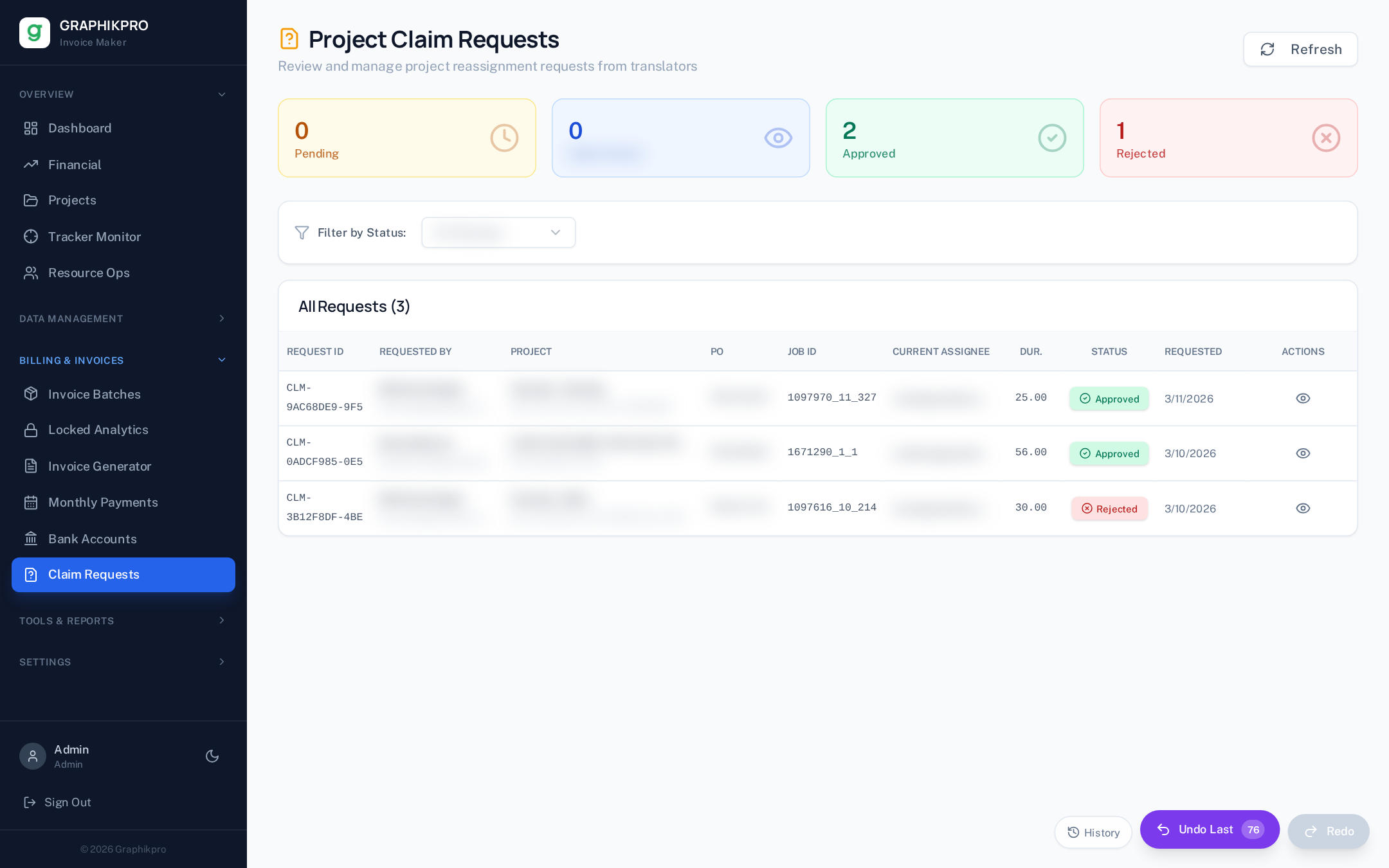Select the Pending summary card
Viewport: 1389px width, 868px height.
(407, 138)
